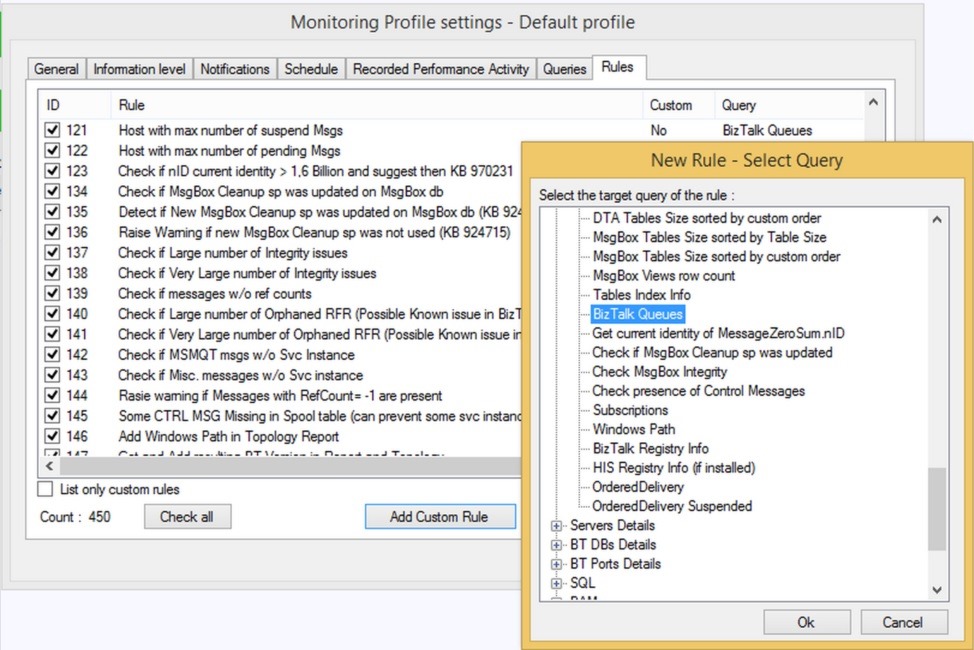
Task: Uncheck rule 121 checkbox
Action: click(52, 130)
